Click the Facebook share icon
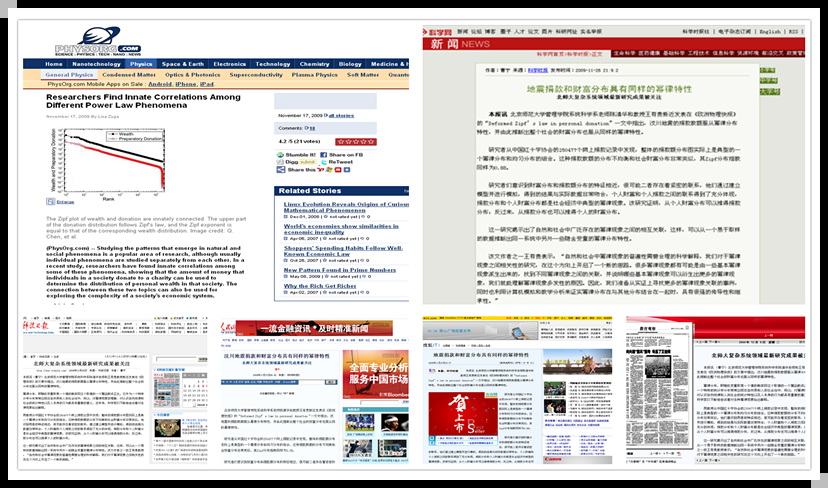Screen dimensions: 828x488 [x=323, y=155]
